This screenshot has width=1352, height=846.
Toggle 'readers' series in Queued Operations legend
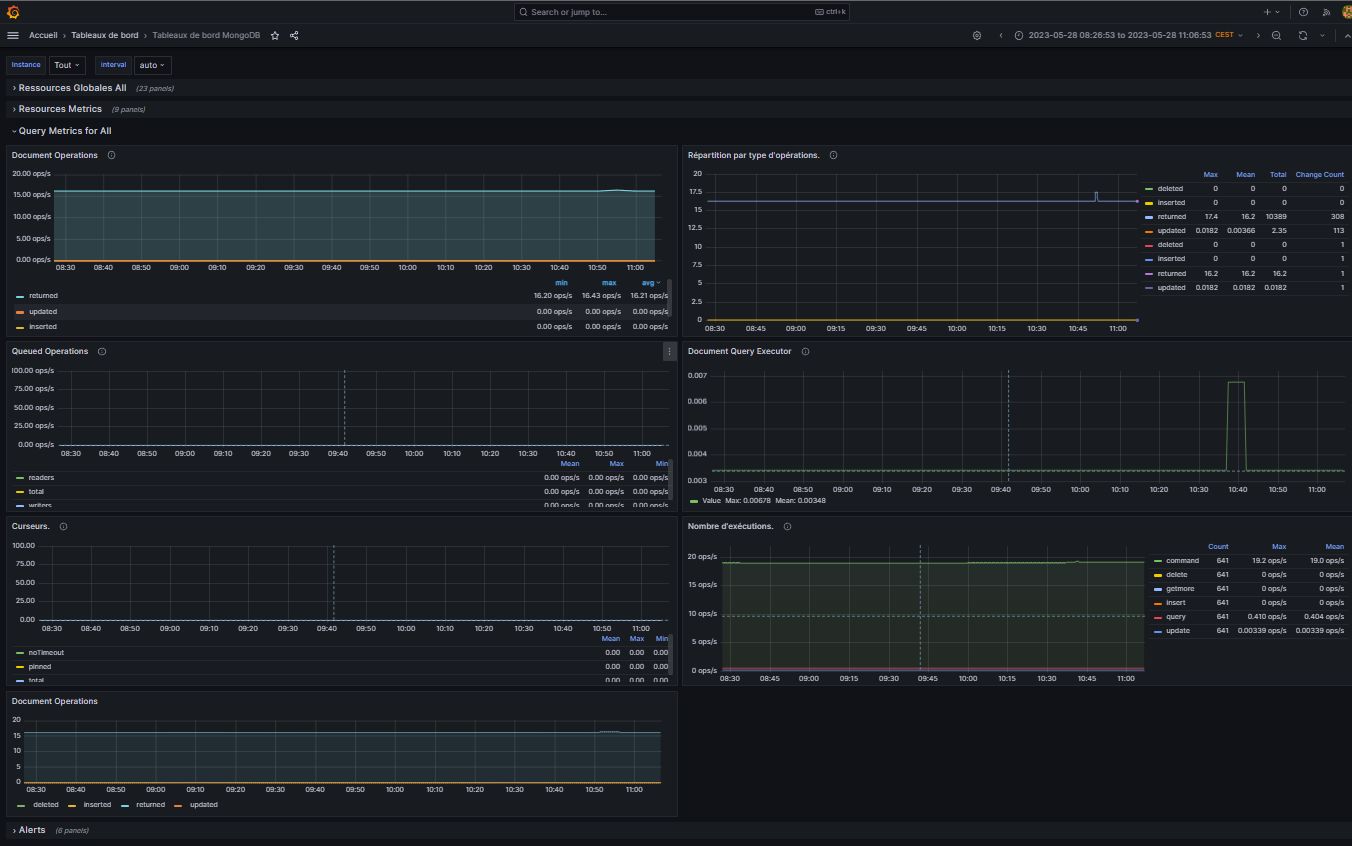click(x=41, y=478)
